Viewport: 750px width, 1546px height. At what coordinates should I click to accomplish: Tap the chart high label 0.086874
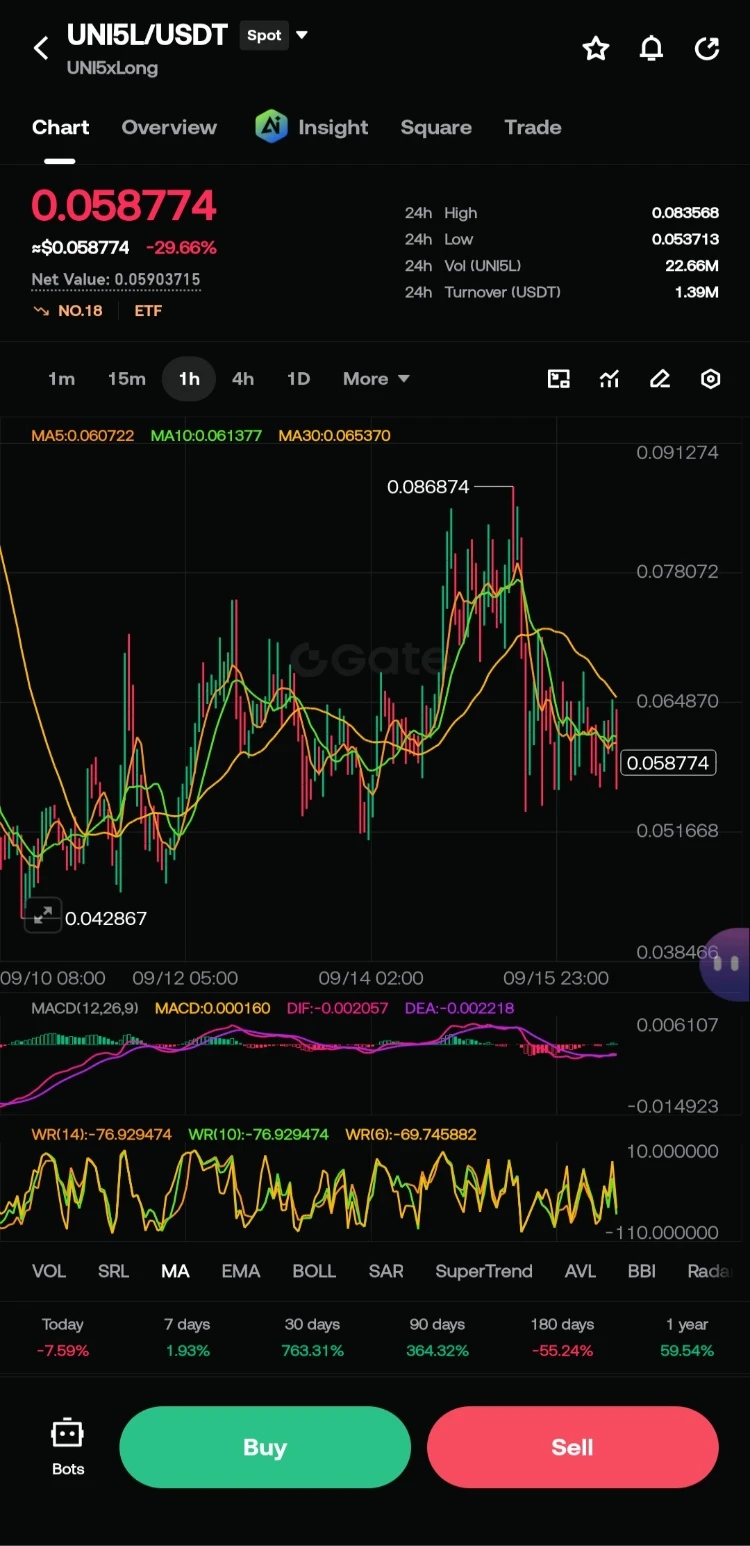click(428, 487)
